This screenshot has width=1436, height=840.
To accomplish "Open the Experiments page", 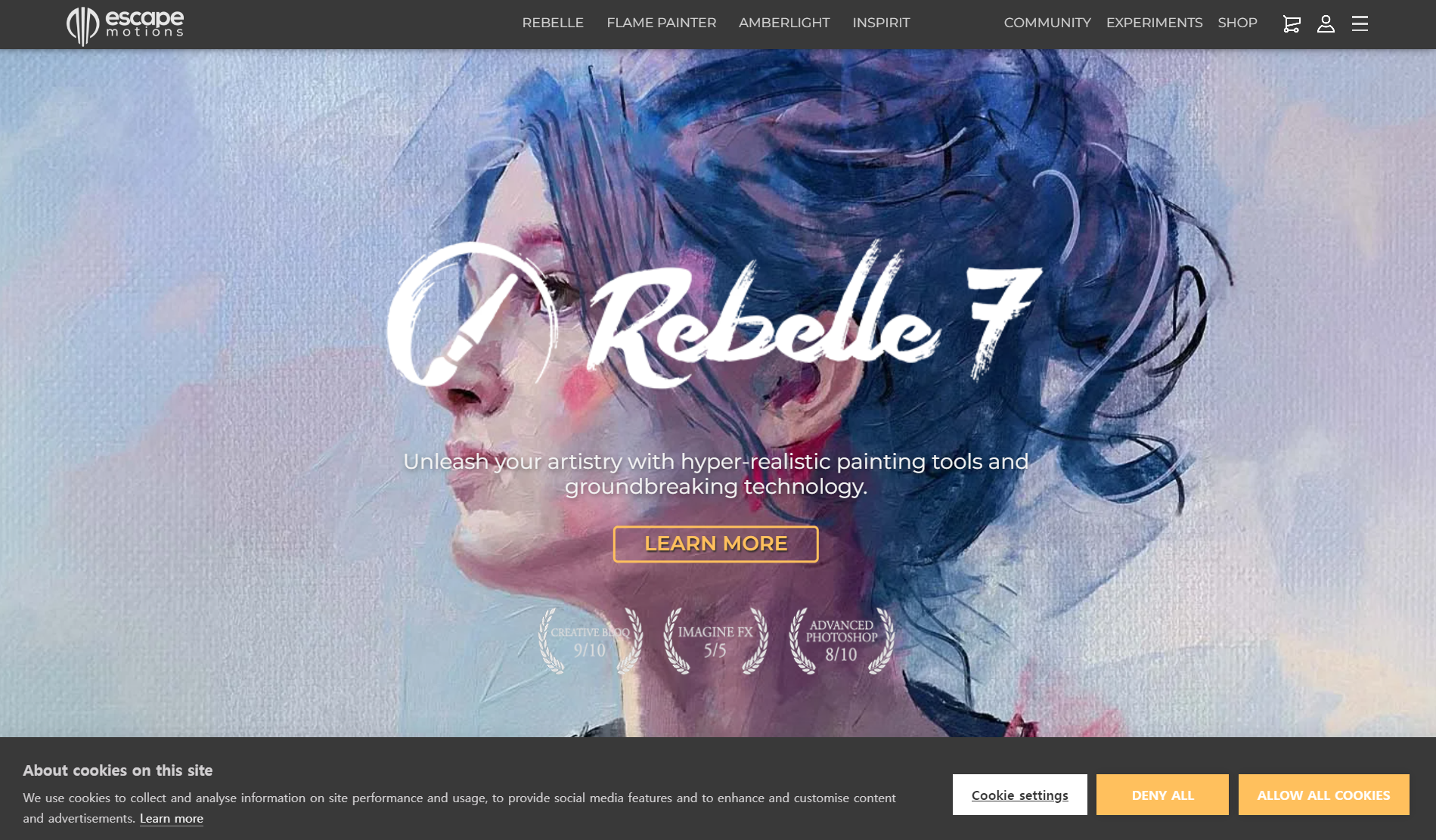I will point(1154,23).
